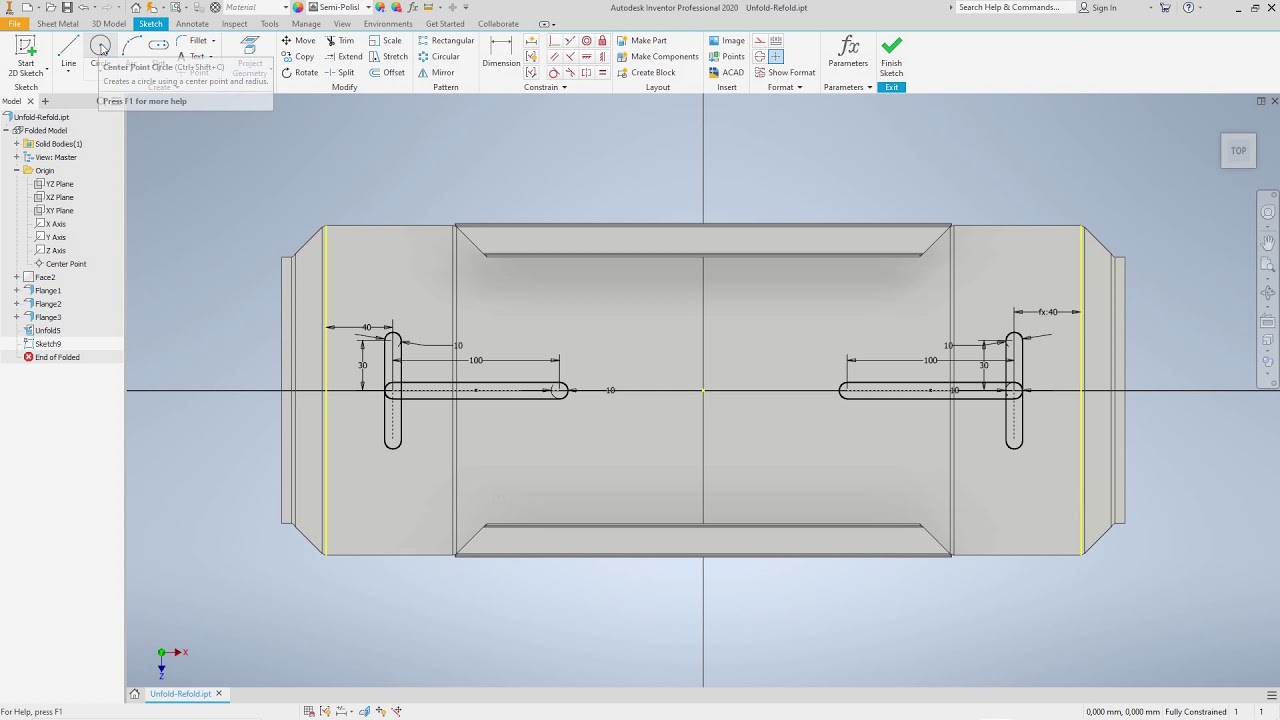The height and width of the screenshot is (720, 1280).
Task: Switch to the Sheet Metal tab
Action: coord(57,24)
